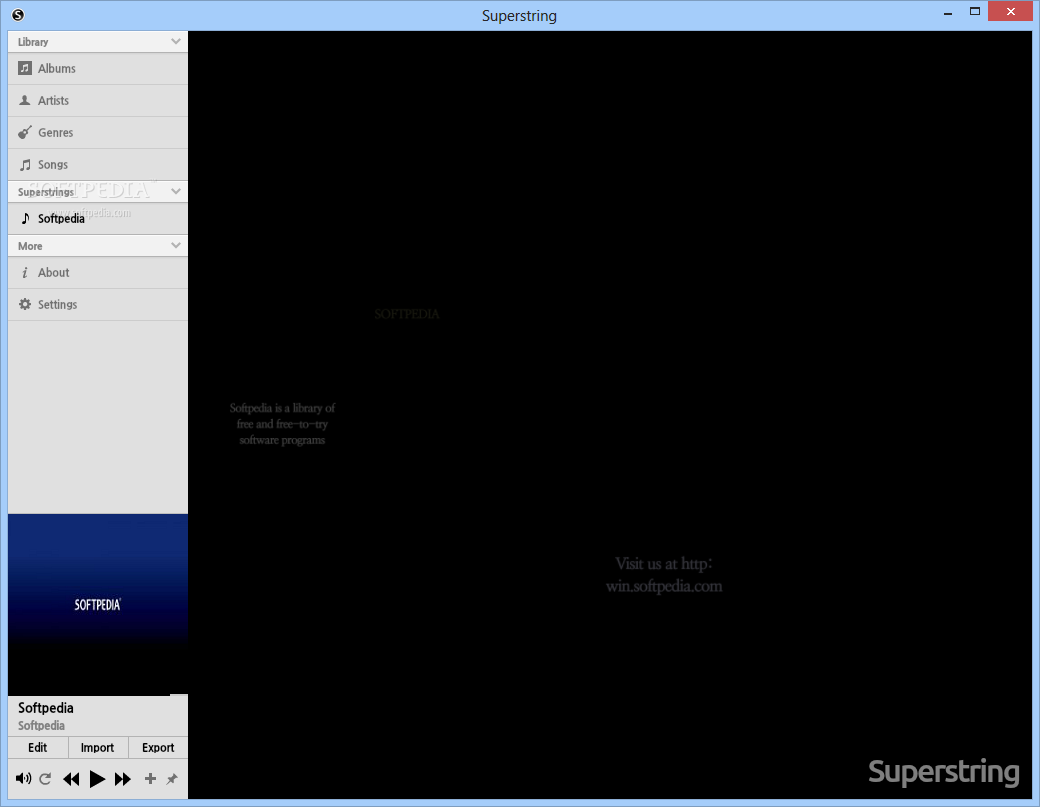Image resolution: width=1040 pixels, height=807 pixels.
Task: Collapse the Superstrings section chevron
Action: 176,192
